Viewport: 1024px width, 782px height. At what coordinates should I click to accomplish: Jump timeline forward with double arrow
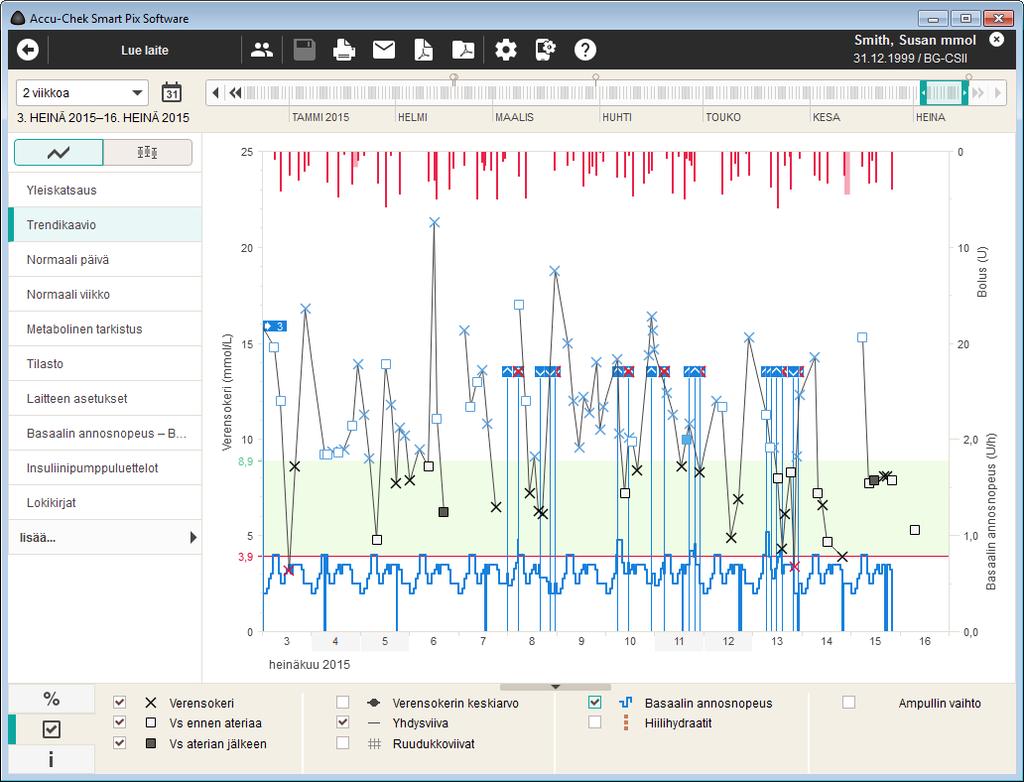tap(978, 93)
